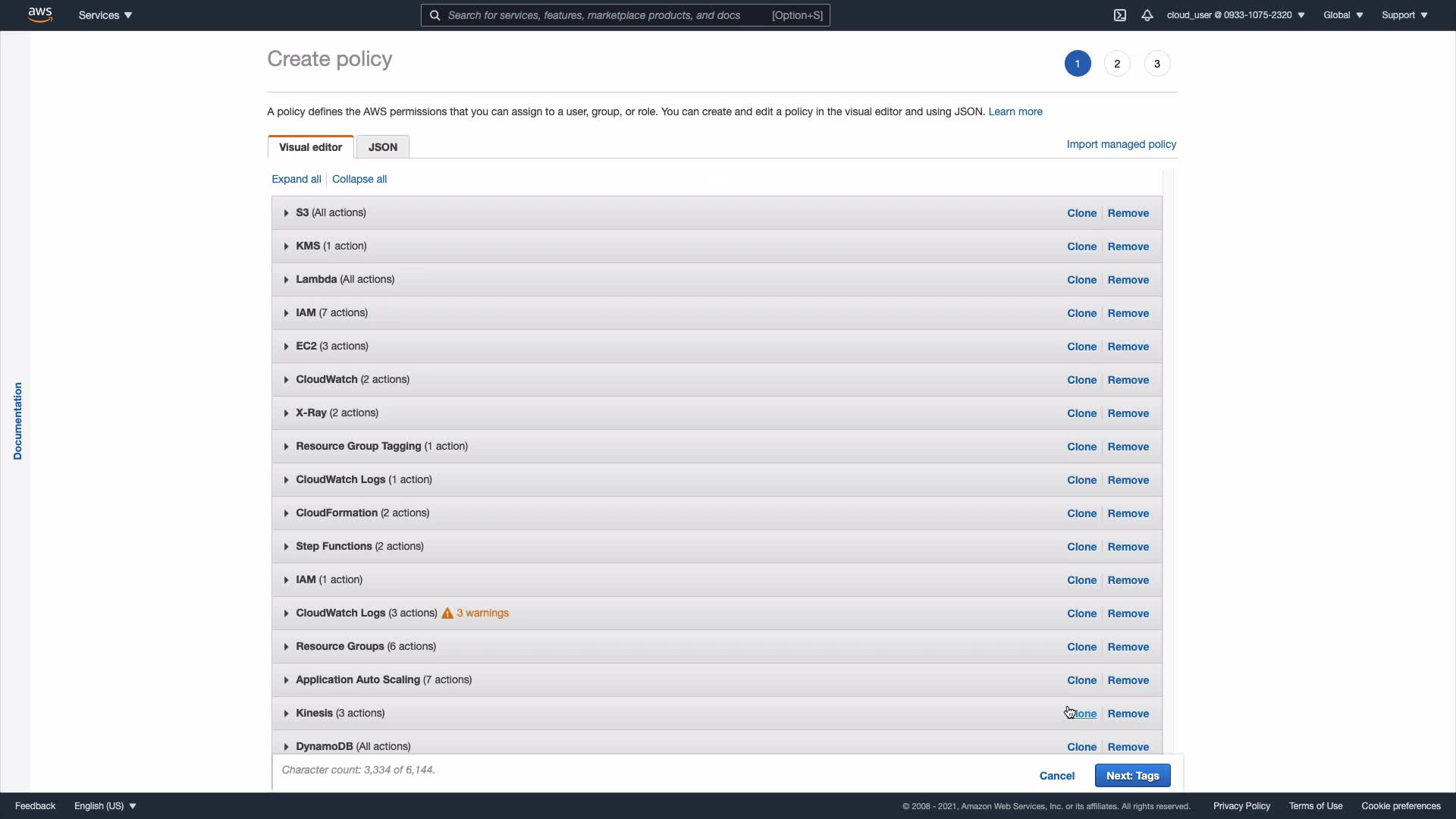
Task: Open the English (US) language selector
Action: tap(105, 806)
